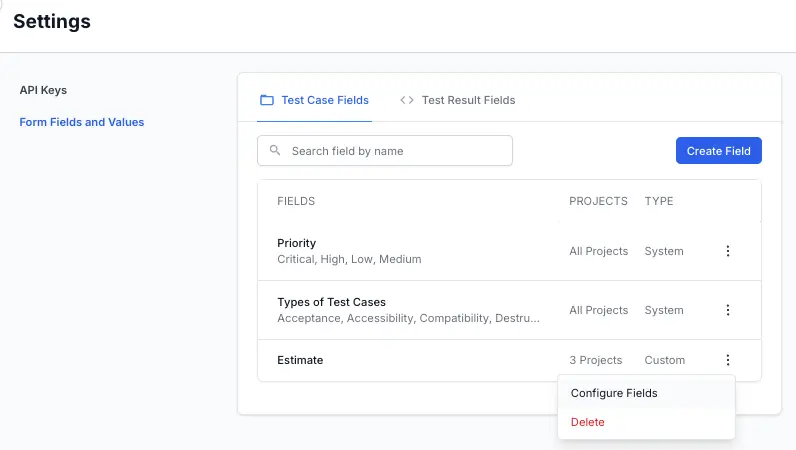
Task: Select the Estimate custom field row
Action: 300,360
